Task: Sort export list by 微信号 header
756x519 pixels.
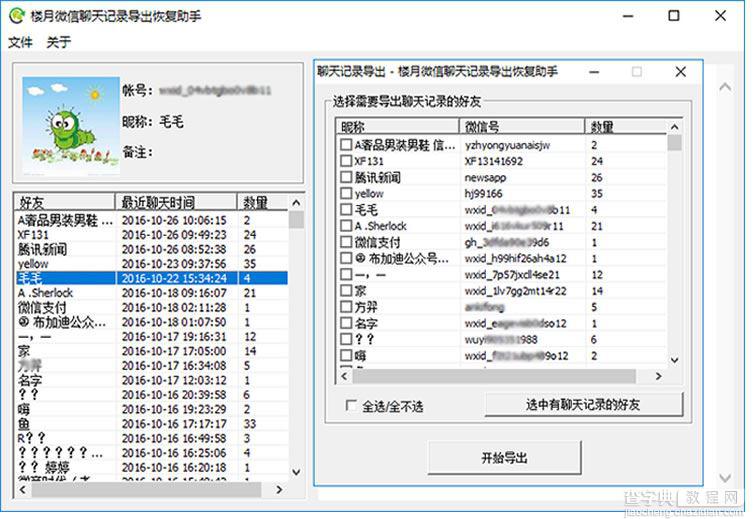Action: [522, 127]
